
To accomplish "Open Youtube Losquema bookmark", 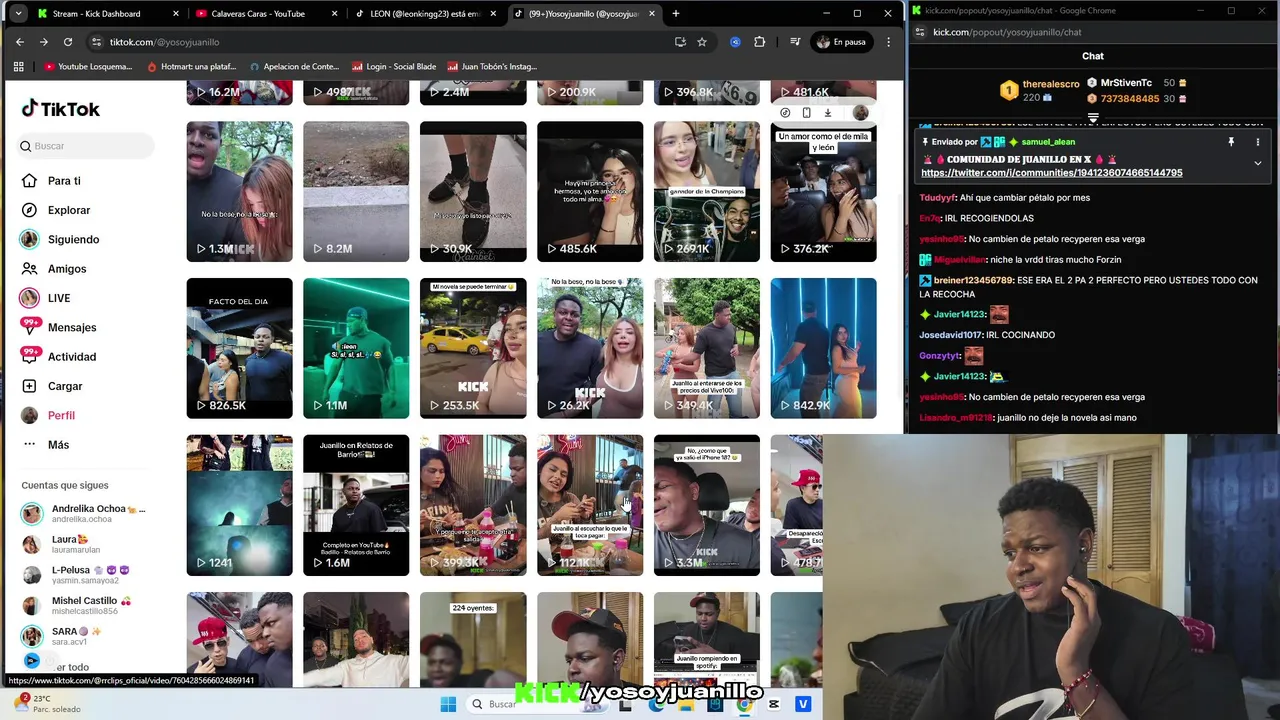I will (89, 67).
